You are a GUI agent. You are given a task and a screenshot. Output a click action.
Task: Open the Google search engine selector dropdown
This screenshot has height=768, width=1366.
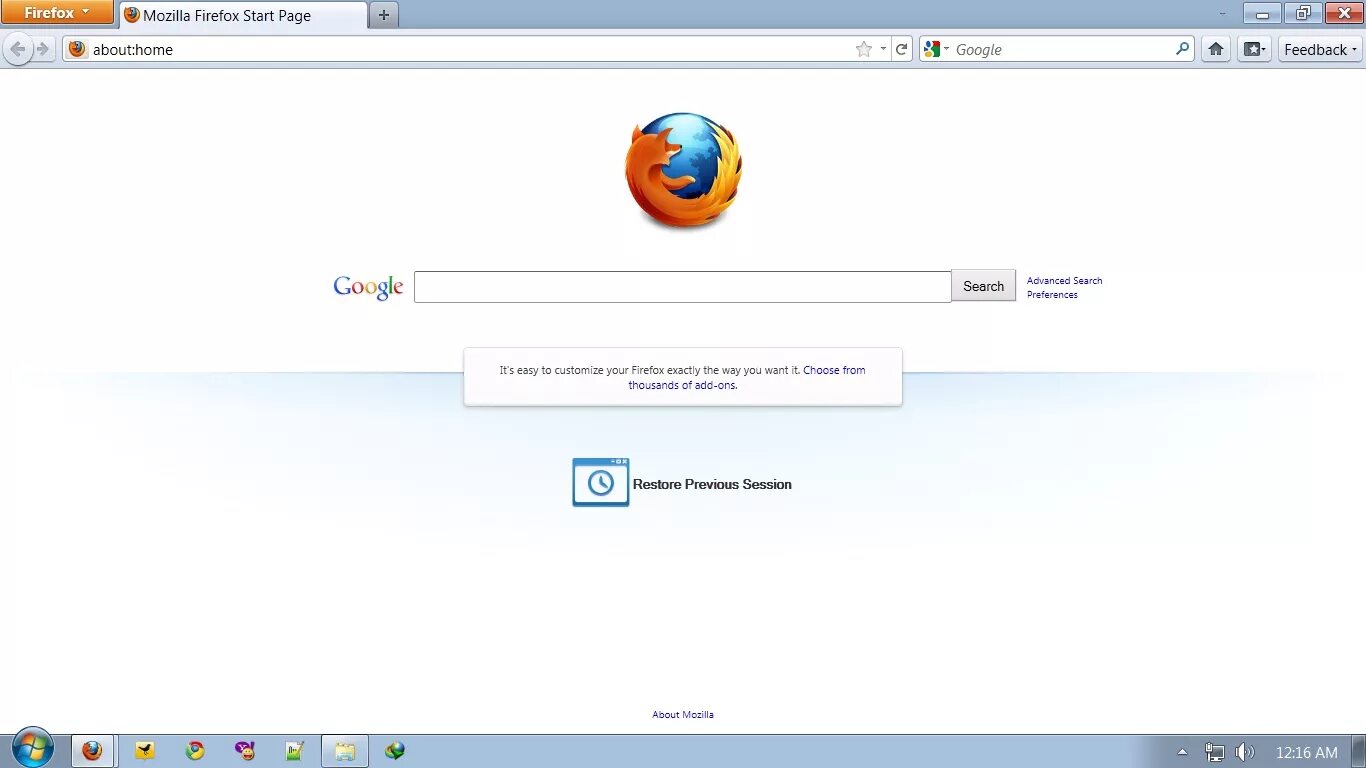coord(937,49)
